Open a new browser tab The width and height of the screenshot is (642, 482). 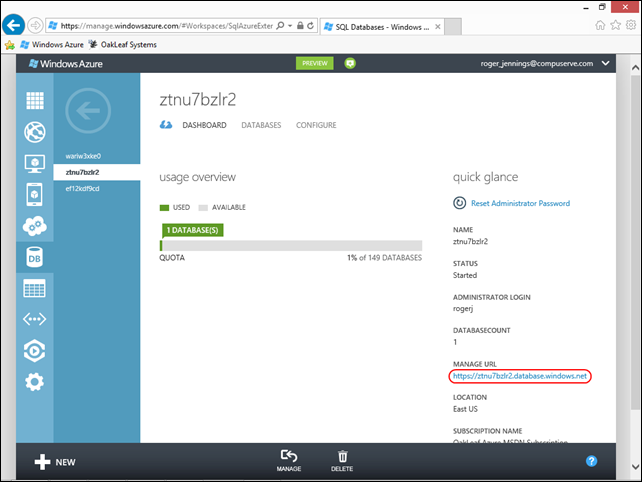coord(453,27)
